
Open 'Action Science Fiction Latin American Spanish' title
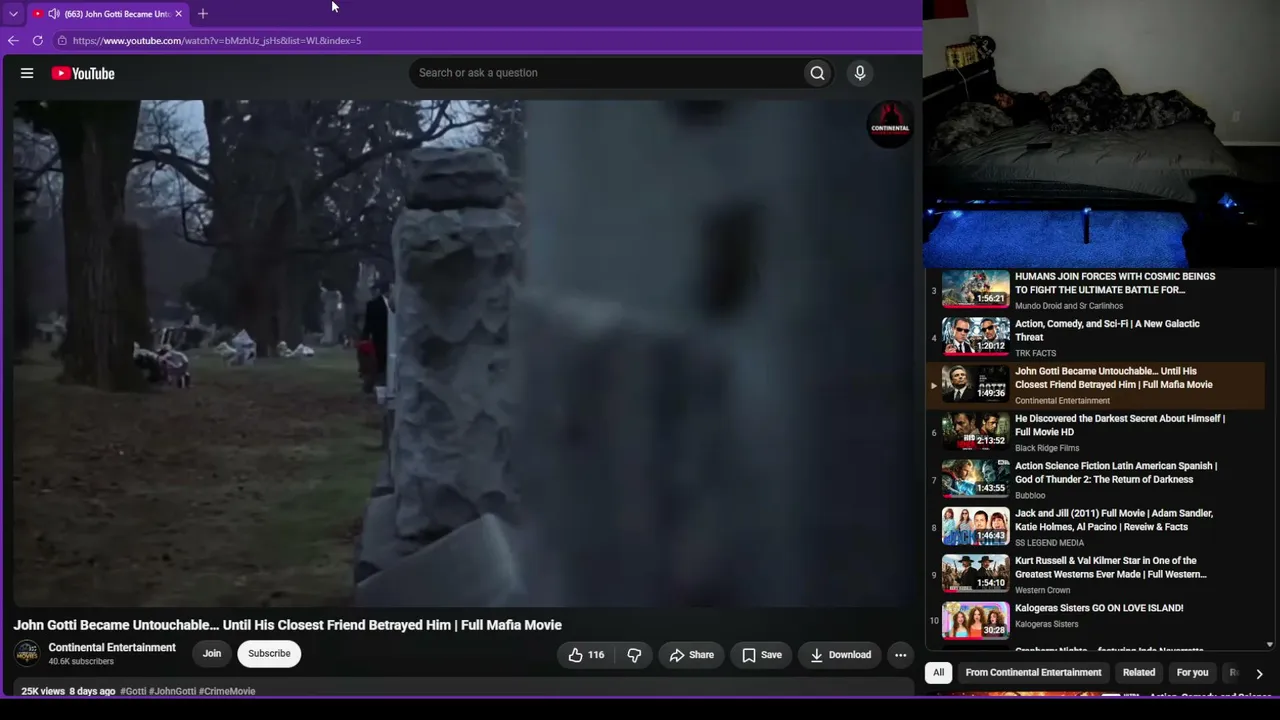click(x=1116, y=473)
